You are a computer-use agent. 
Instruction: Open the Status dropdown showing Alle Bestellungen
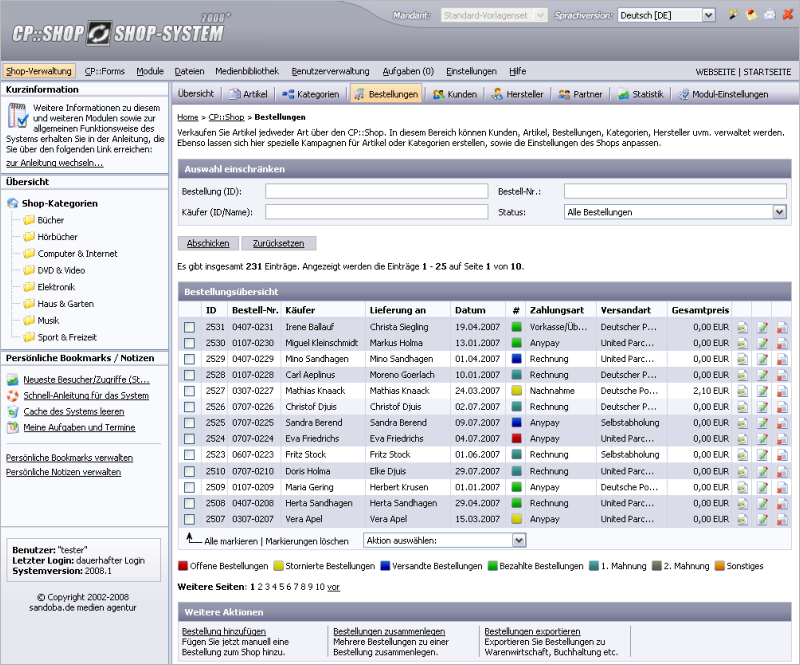pos(675,212)
